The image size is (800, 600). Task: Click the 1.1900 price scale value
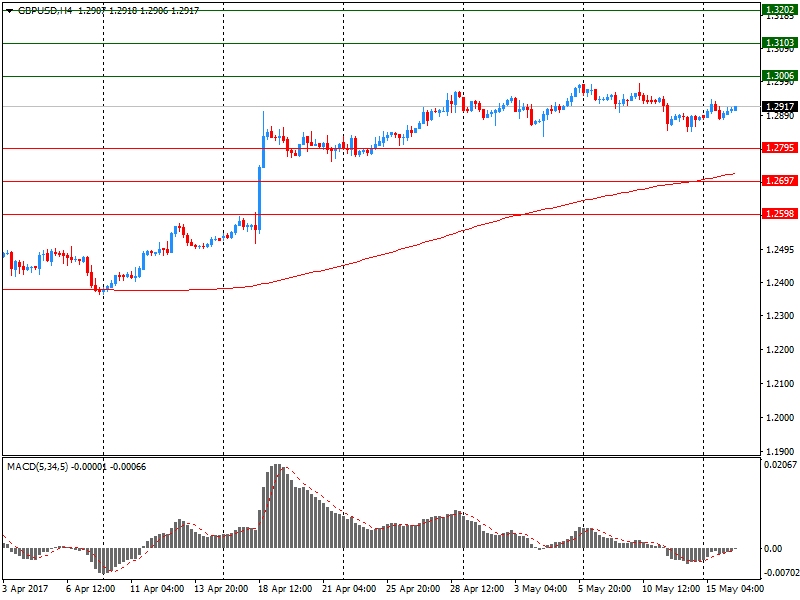tap(780, 451)
